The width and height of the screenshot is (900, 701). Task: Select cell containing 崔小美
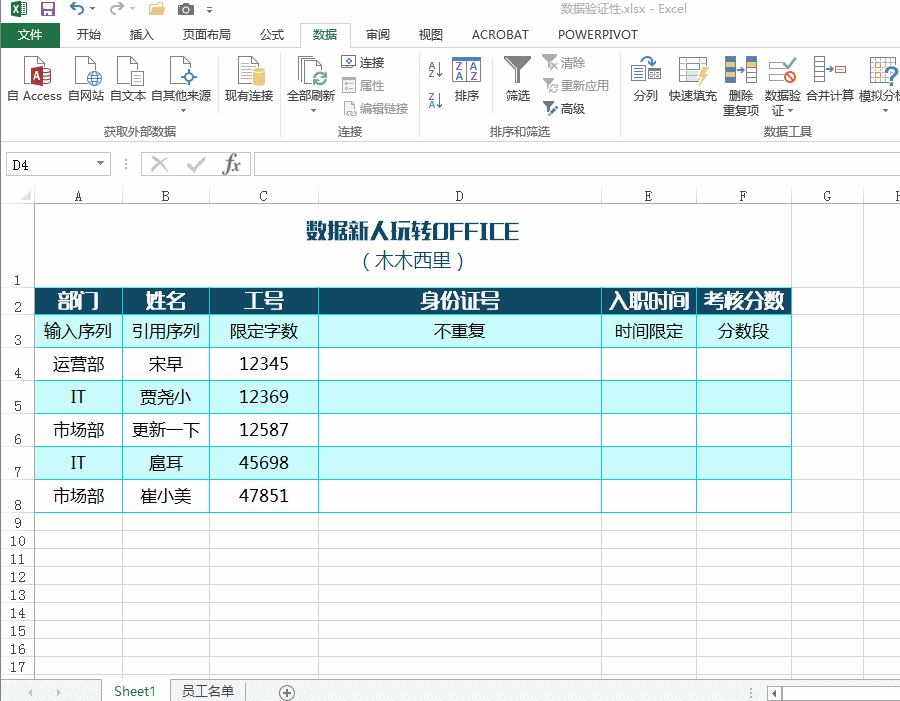pos(166,495)
